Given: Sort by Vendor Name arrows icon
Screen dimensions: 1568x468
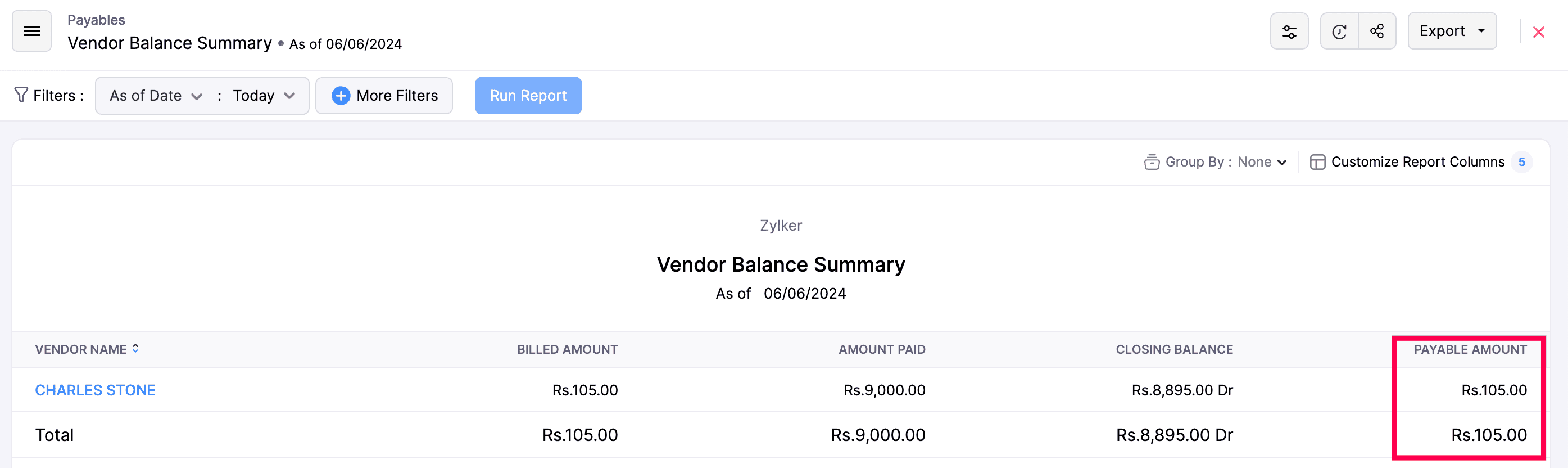Looking at the screenshot, I should click(x=136, y=349).
